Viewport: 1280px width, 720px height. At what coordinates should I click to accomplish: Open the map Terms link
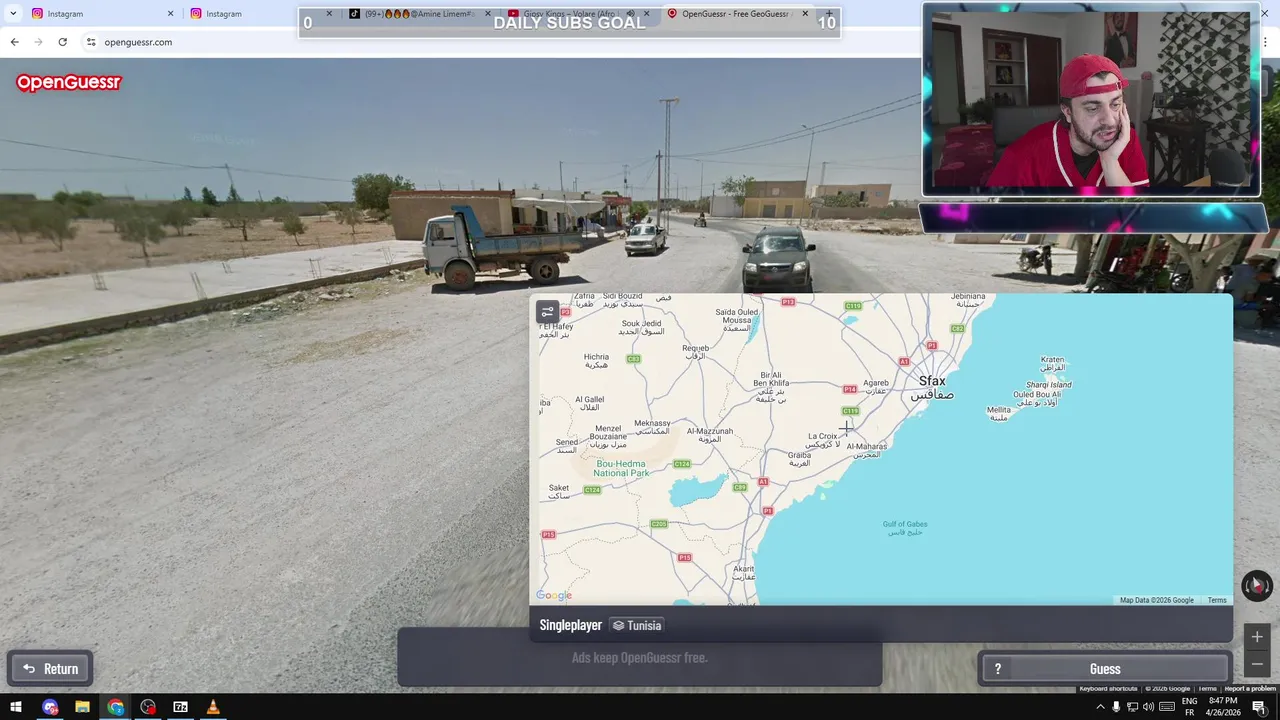point(1216,600)
